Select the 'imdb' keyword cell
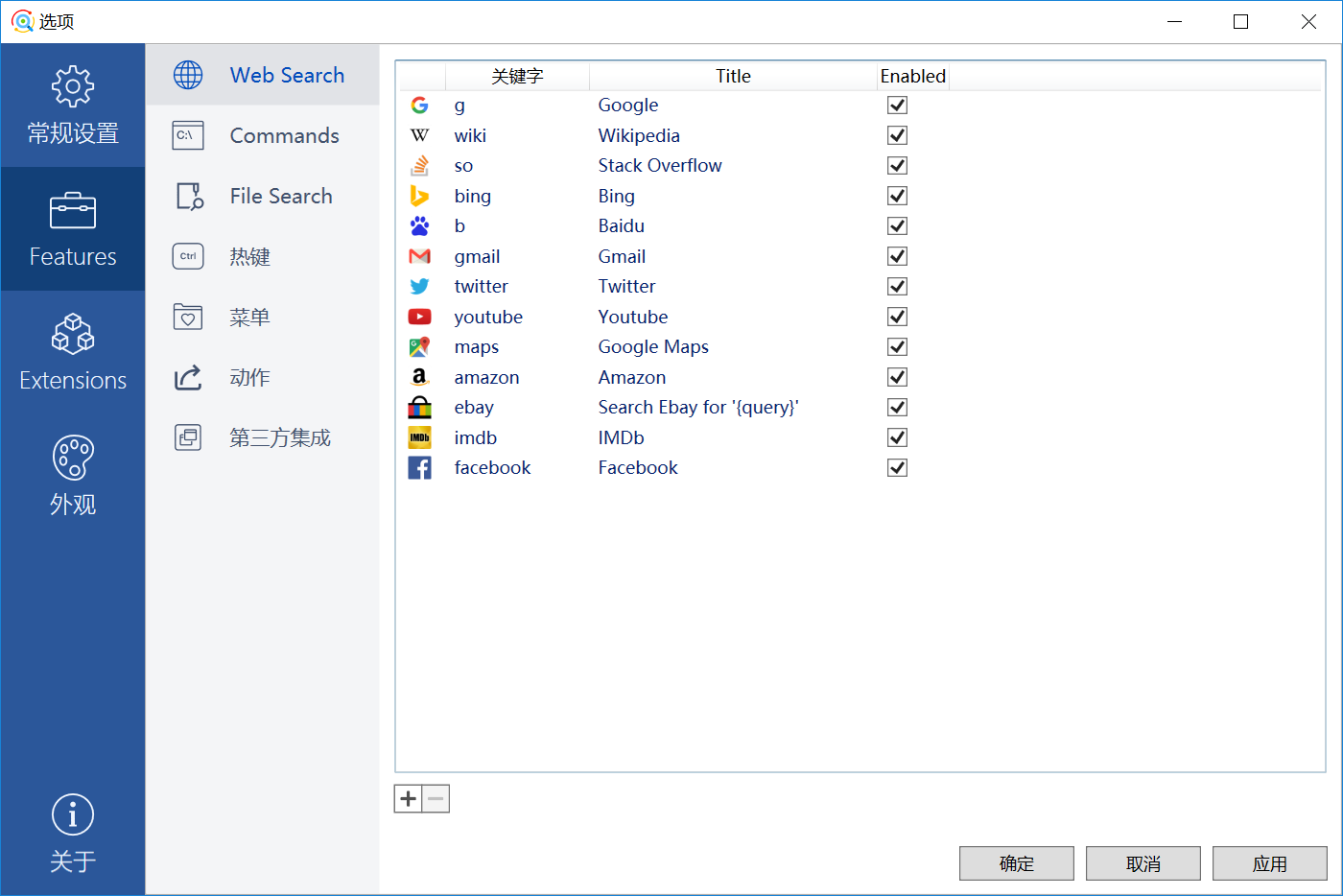1343x896 pixels. [476, 437]
